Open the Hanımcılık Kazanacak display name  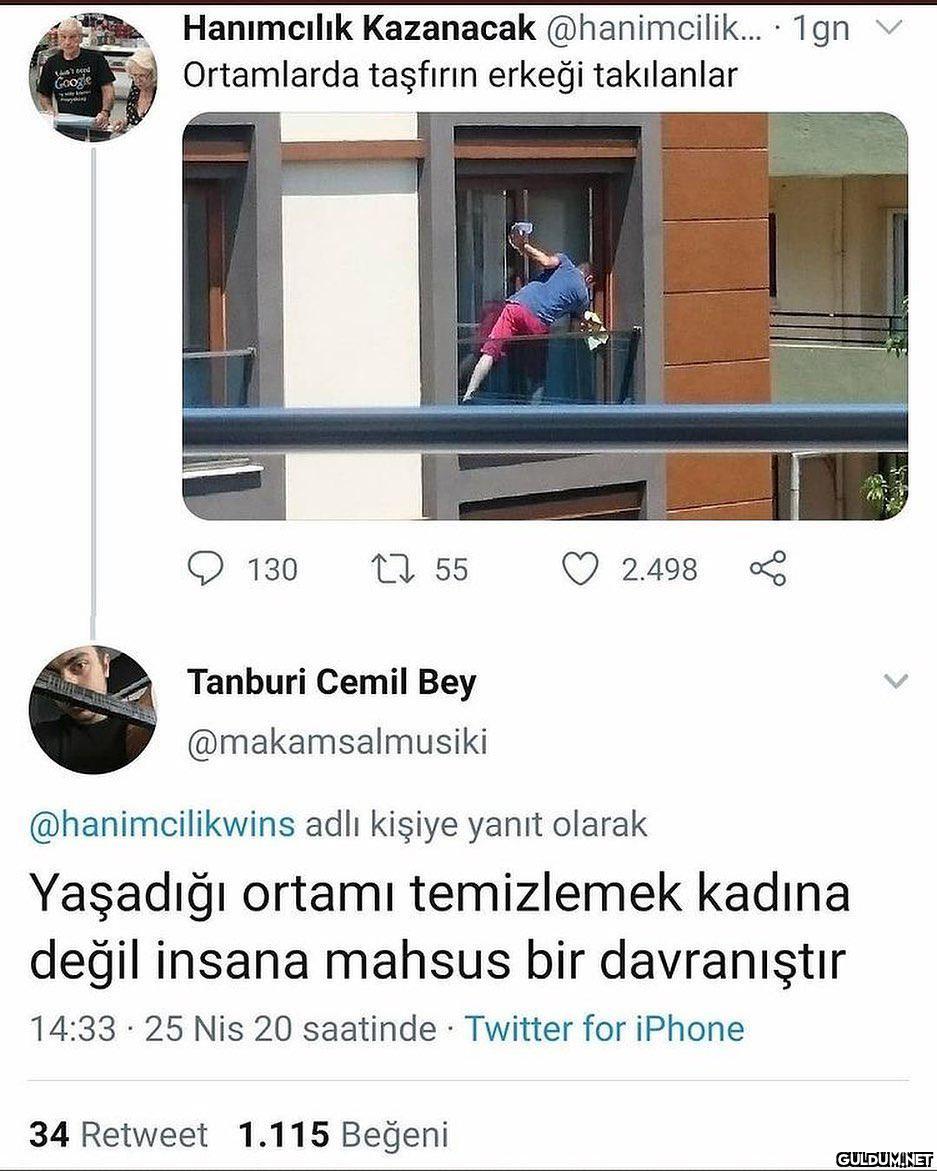[x=359, y=28]
